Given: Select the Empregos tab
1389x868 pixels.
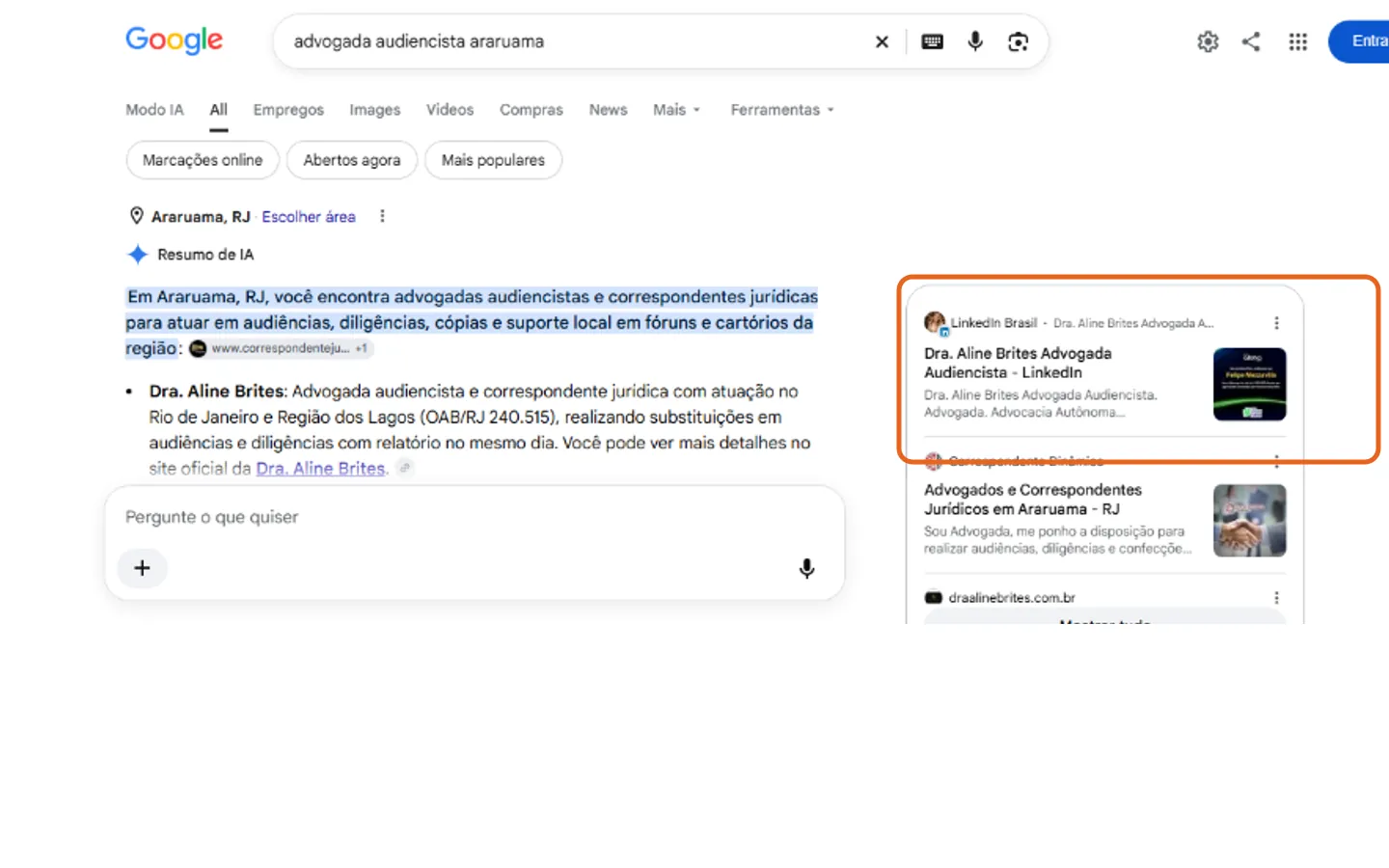Looking at the screenshot, I should pyautogui.click(x=288, y=110).
